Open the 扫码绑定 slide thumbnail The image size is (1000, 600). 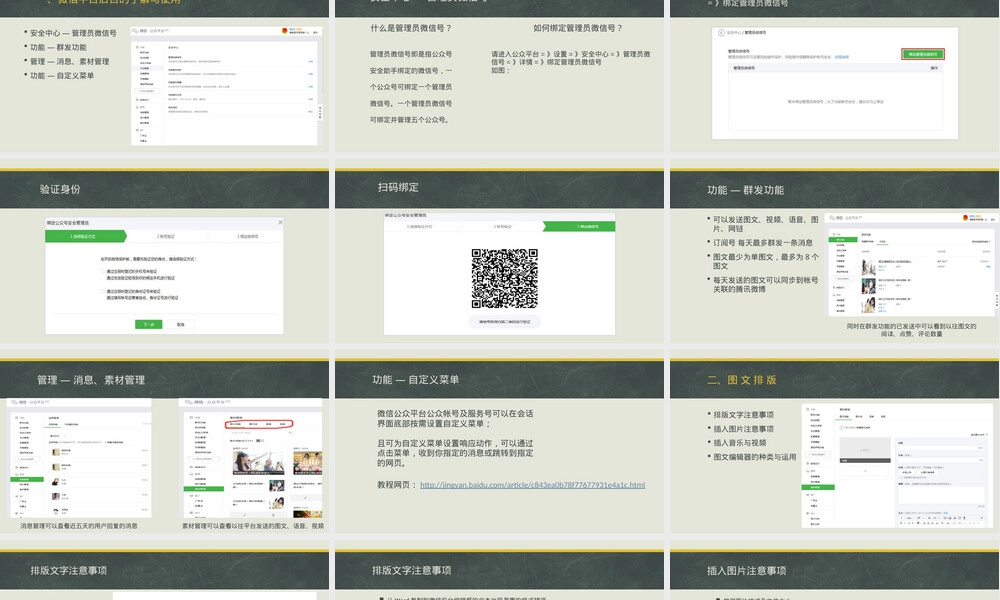click(499, 254)
